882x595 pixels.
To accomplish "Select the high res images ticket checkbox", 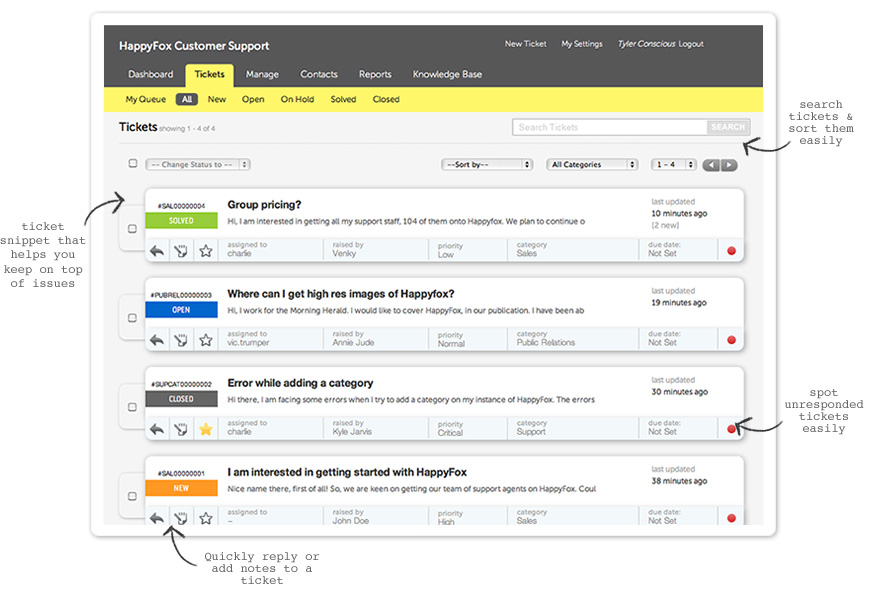I will 132,318.
